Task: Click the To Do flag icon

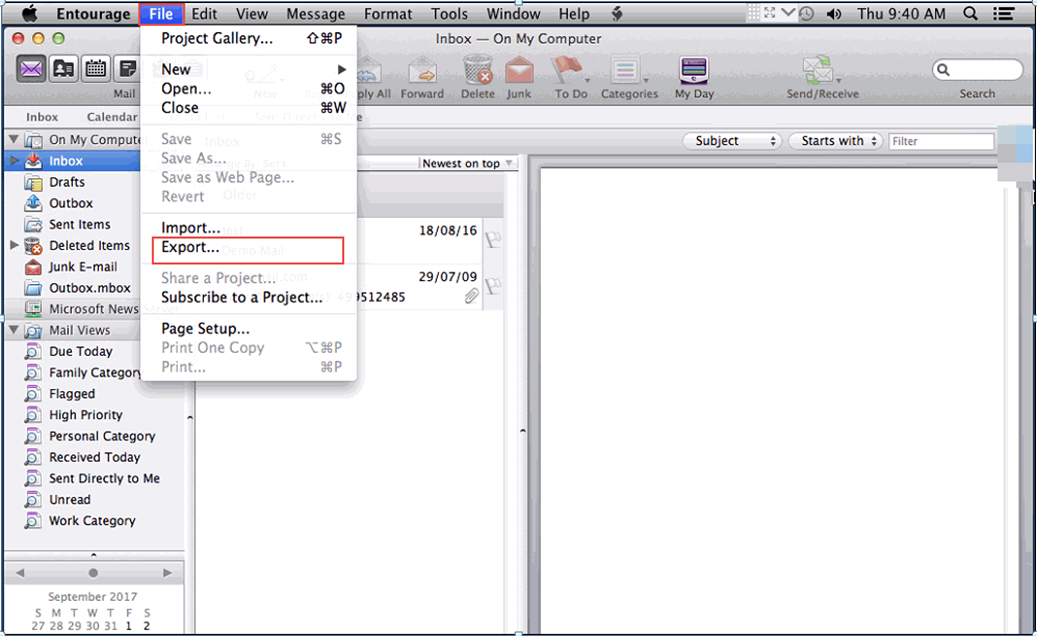Action: click(568, 70)
